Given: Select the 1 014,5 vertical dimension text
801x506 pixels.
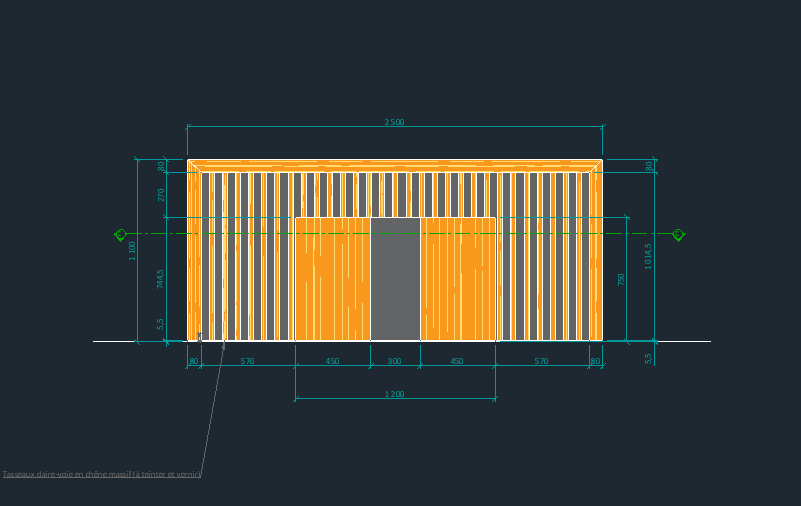Looking at the screenshot, I should coord(648,256).
